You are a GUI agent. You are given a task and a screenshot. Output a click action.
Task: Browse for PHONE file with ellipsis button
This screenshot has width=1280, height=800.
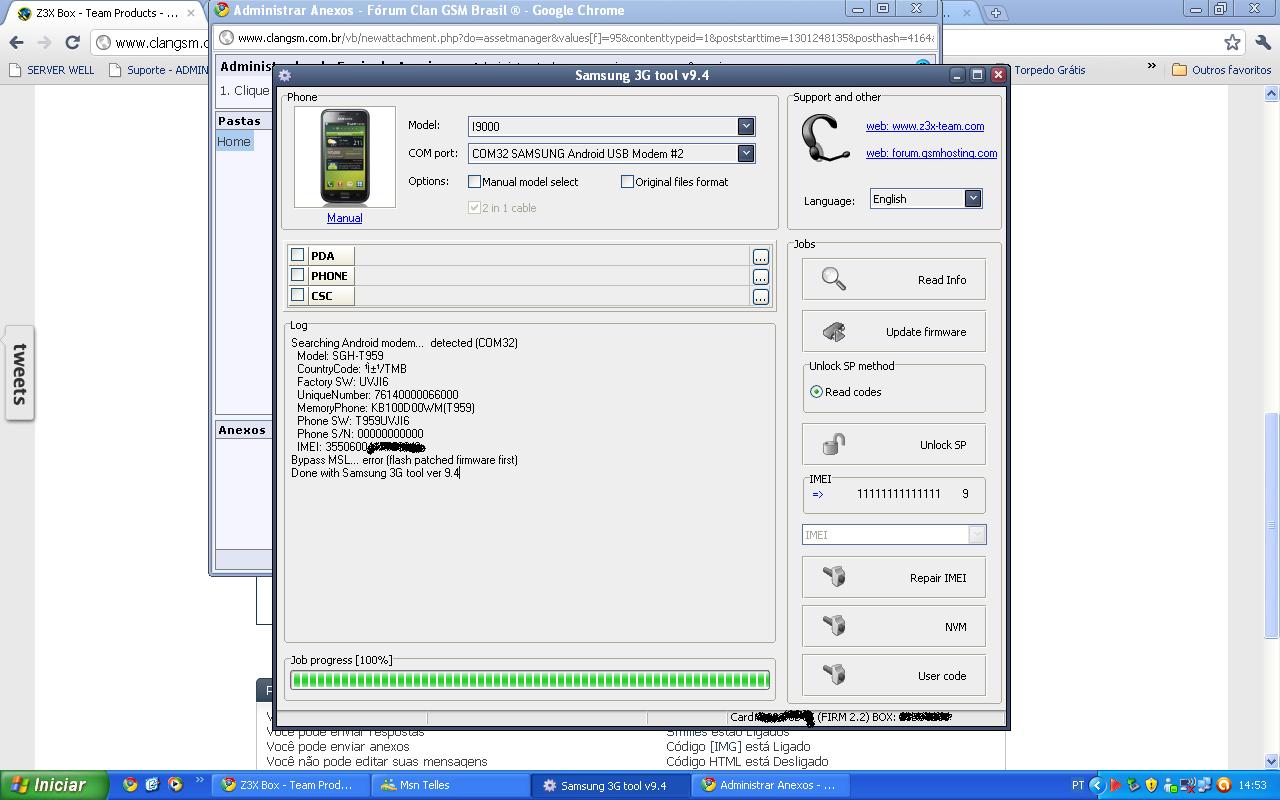(761, 277)
